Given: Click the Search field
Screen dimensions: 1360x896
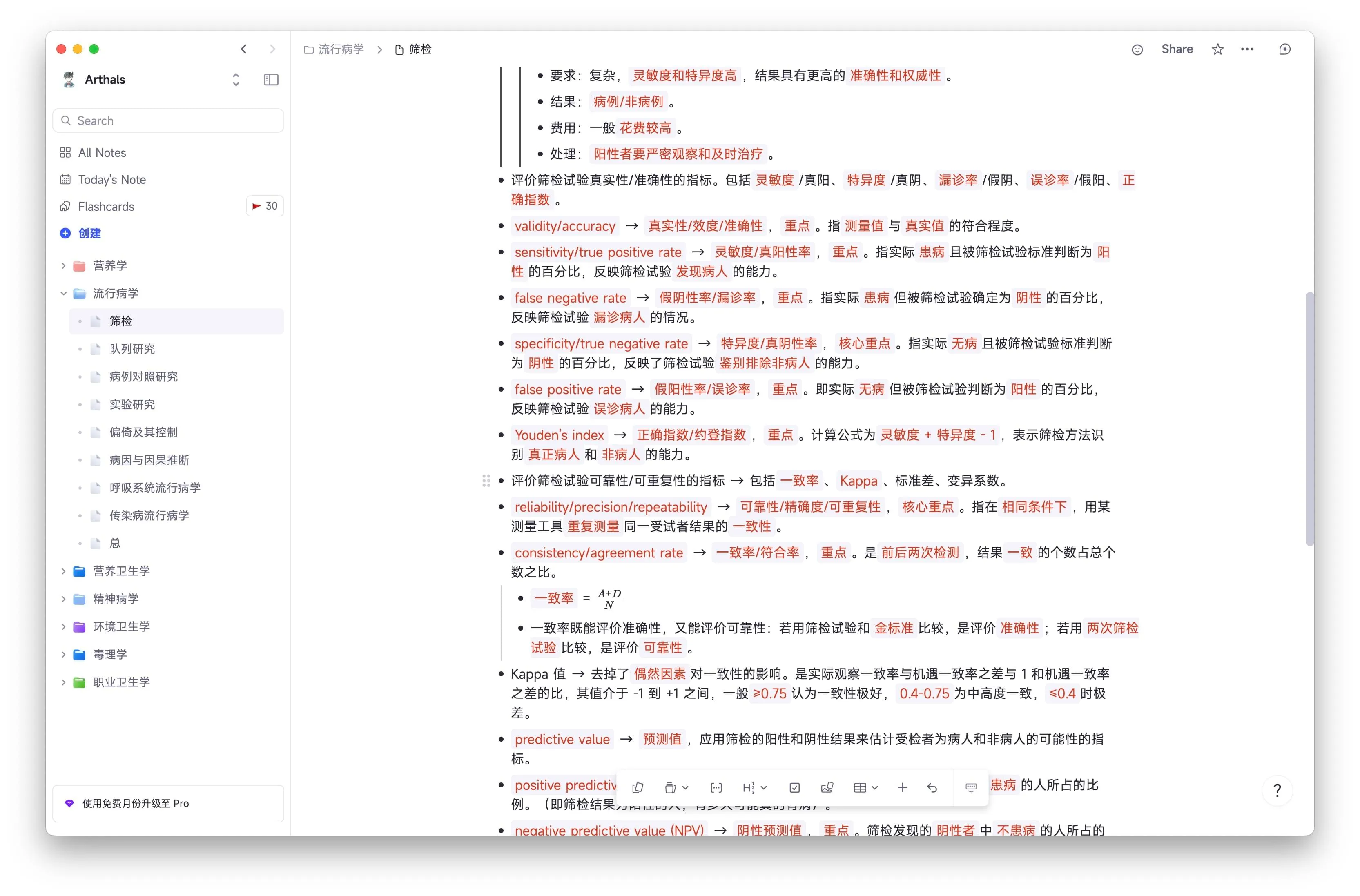Looking at the screenshot, I should [x=168, y=120].
